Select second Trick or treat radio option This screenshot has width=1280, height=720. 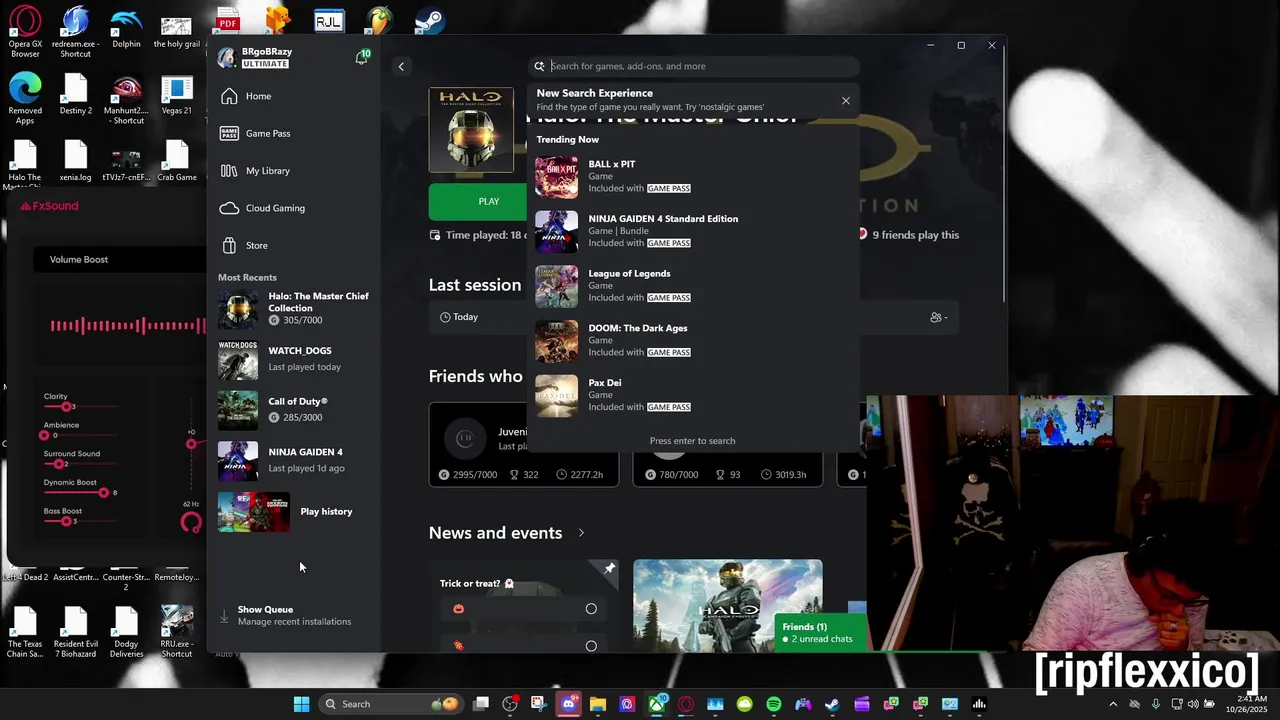[591, 646]
